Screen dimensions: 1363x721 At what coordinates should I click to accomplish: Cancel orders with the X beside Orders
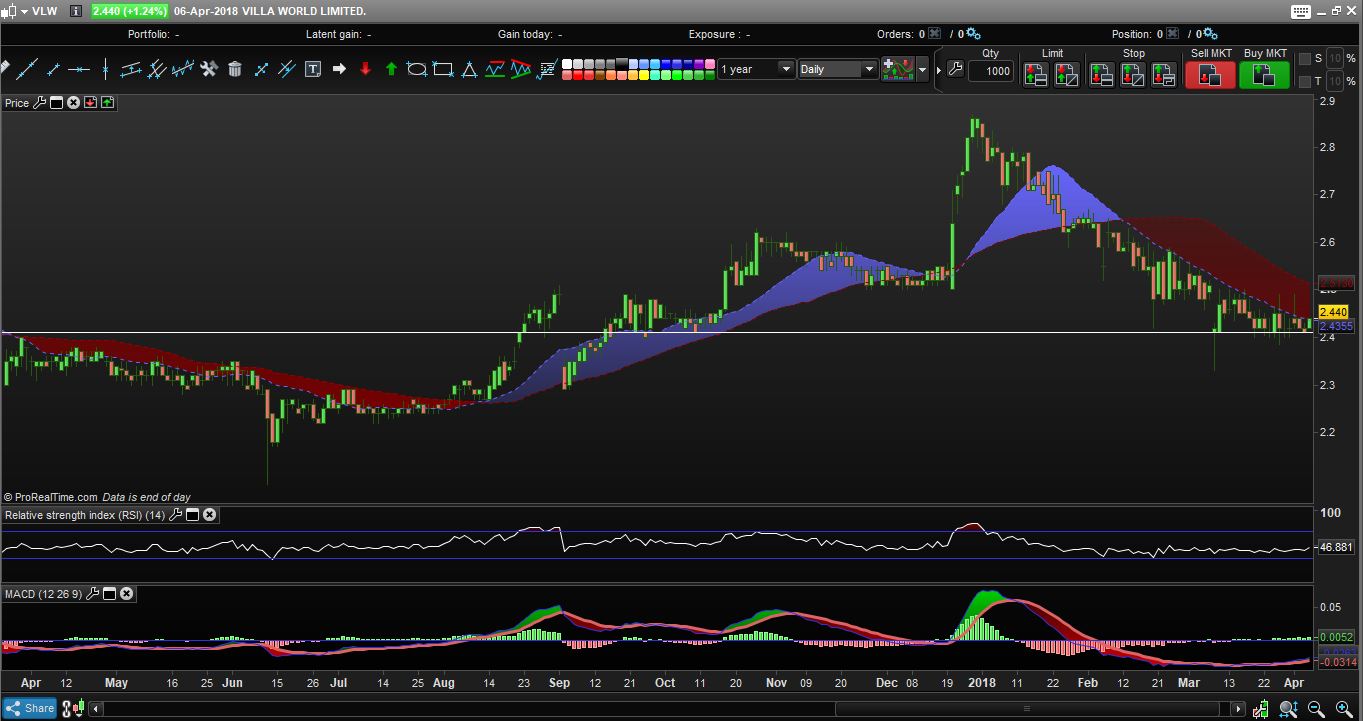[x=935, y=34]
